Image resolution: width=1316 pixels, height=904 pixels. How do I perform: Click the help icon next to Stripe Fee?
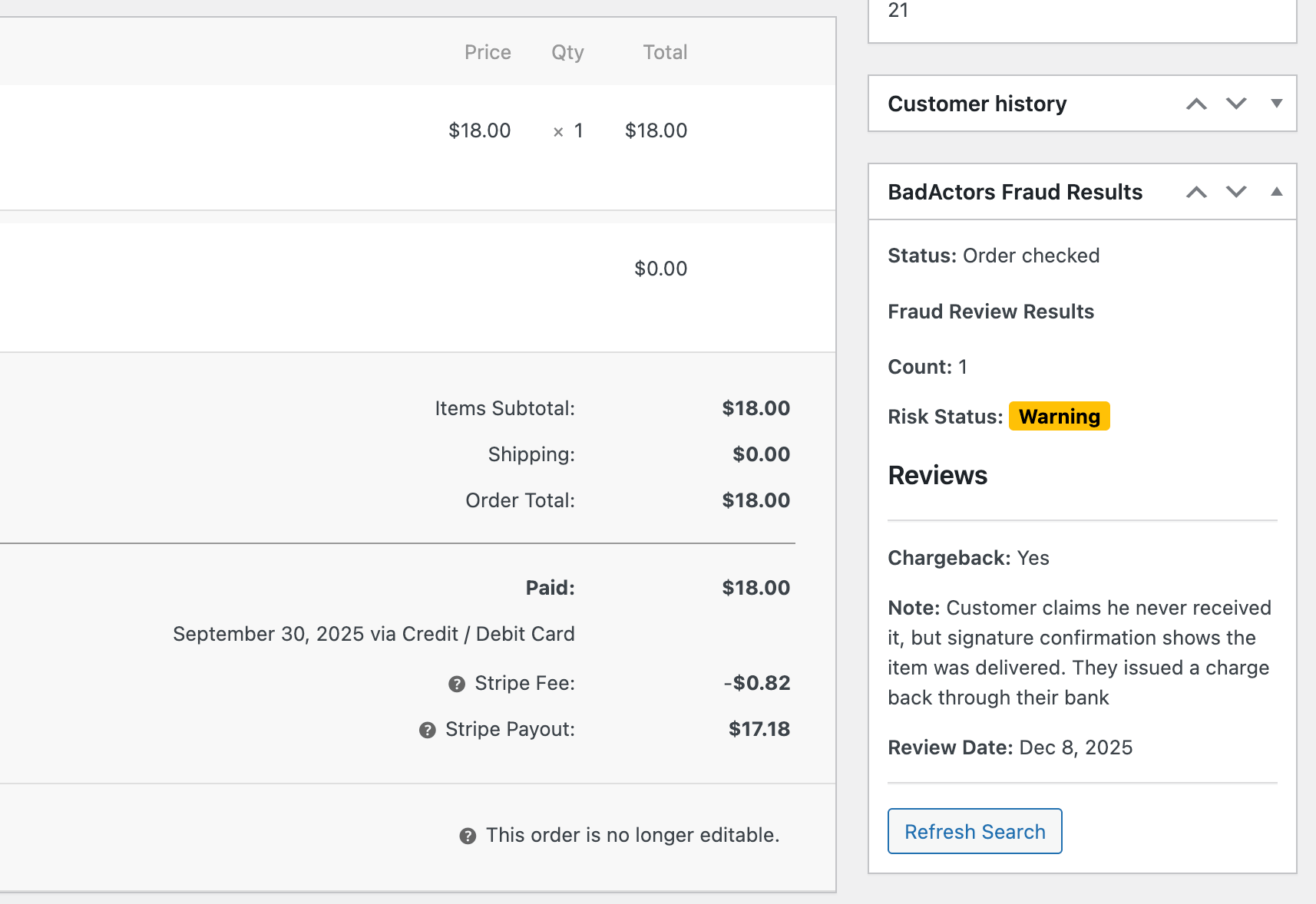457,683
